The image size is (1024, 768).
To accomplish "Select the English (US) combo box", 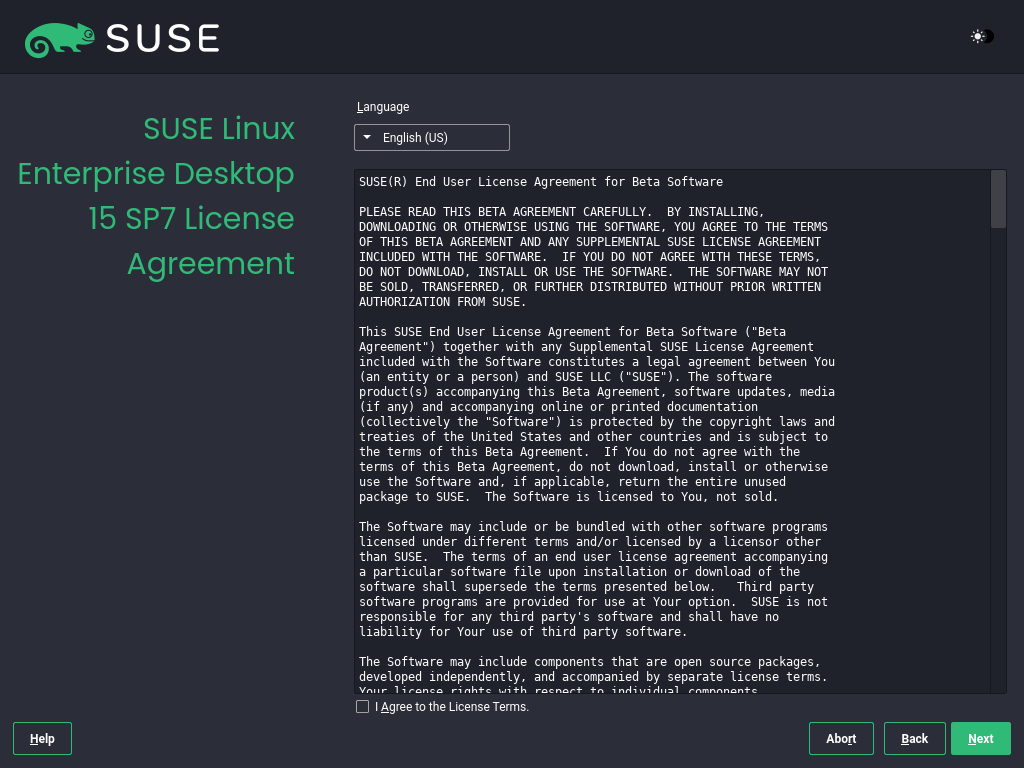I will click(x=431, y=137).
